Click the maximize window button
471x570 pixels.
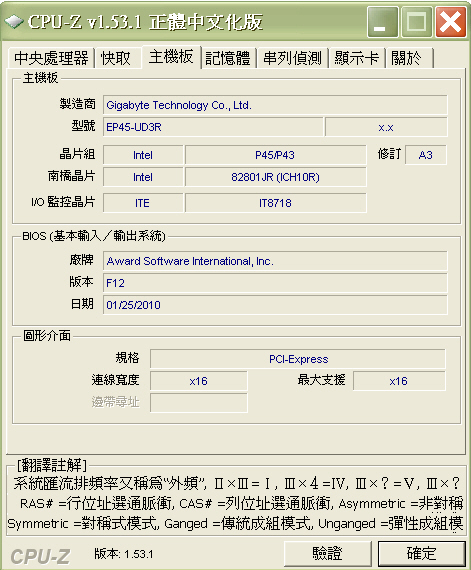coord(416,22)
